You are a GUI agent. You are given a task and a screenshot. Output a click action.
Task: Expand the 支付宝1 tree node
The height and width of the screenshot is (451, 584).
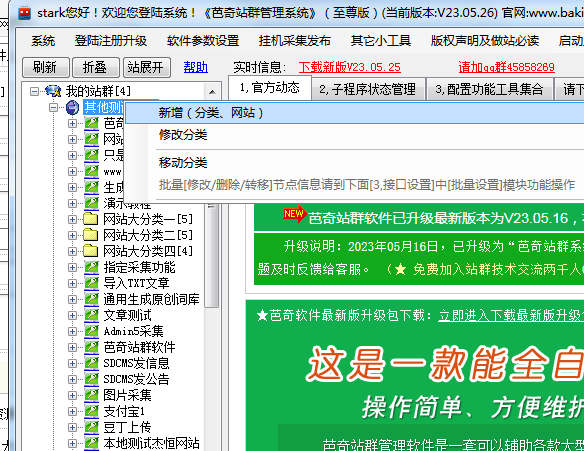(72, 412)
